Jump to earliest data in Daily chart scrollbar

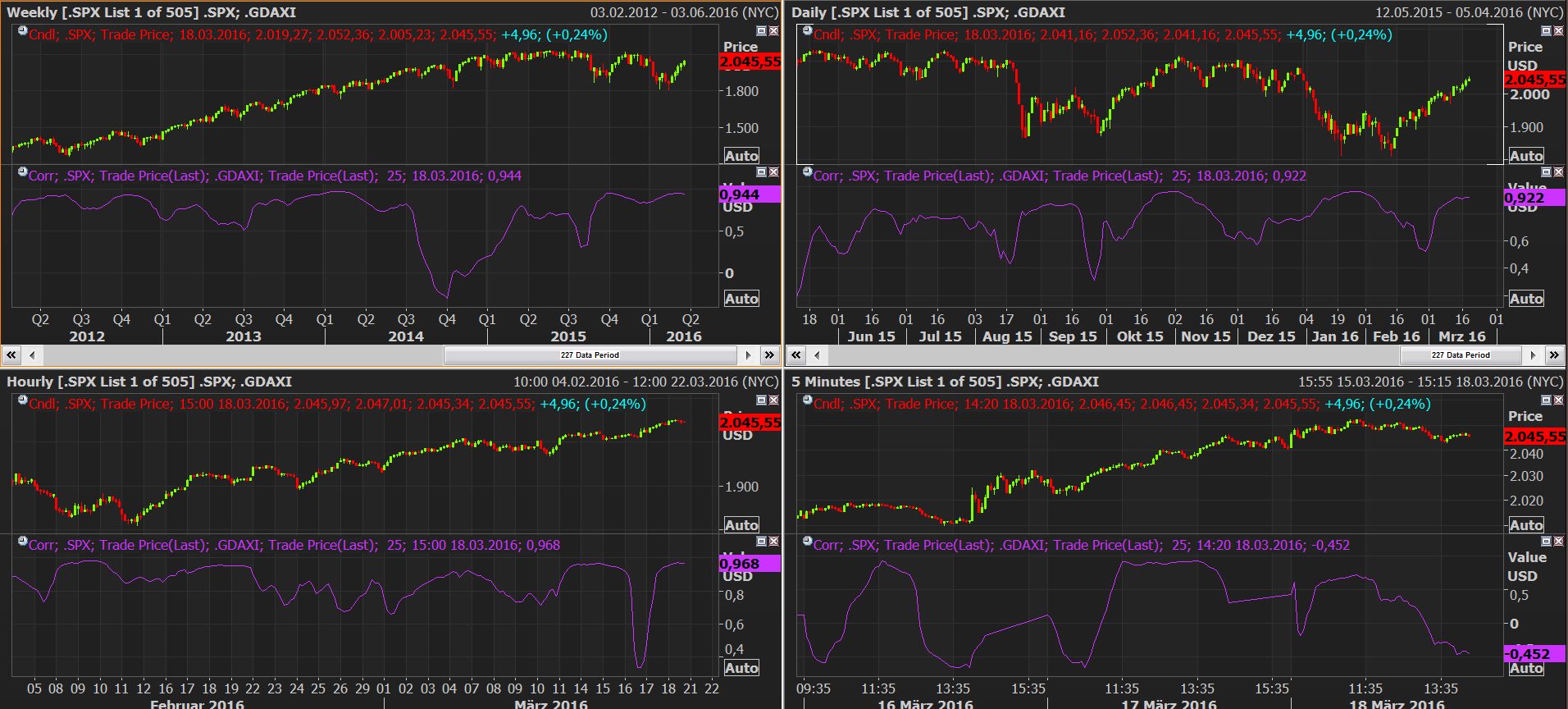point(796,355)
